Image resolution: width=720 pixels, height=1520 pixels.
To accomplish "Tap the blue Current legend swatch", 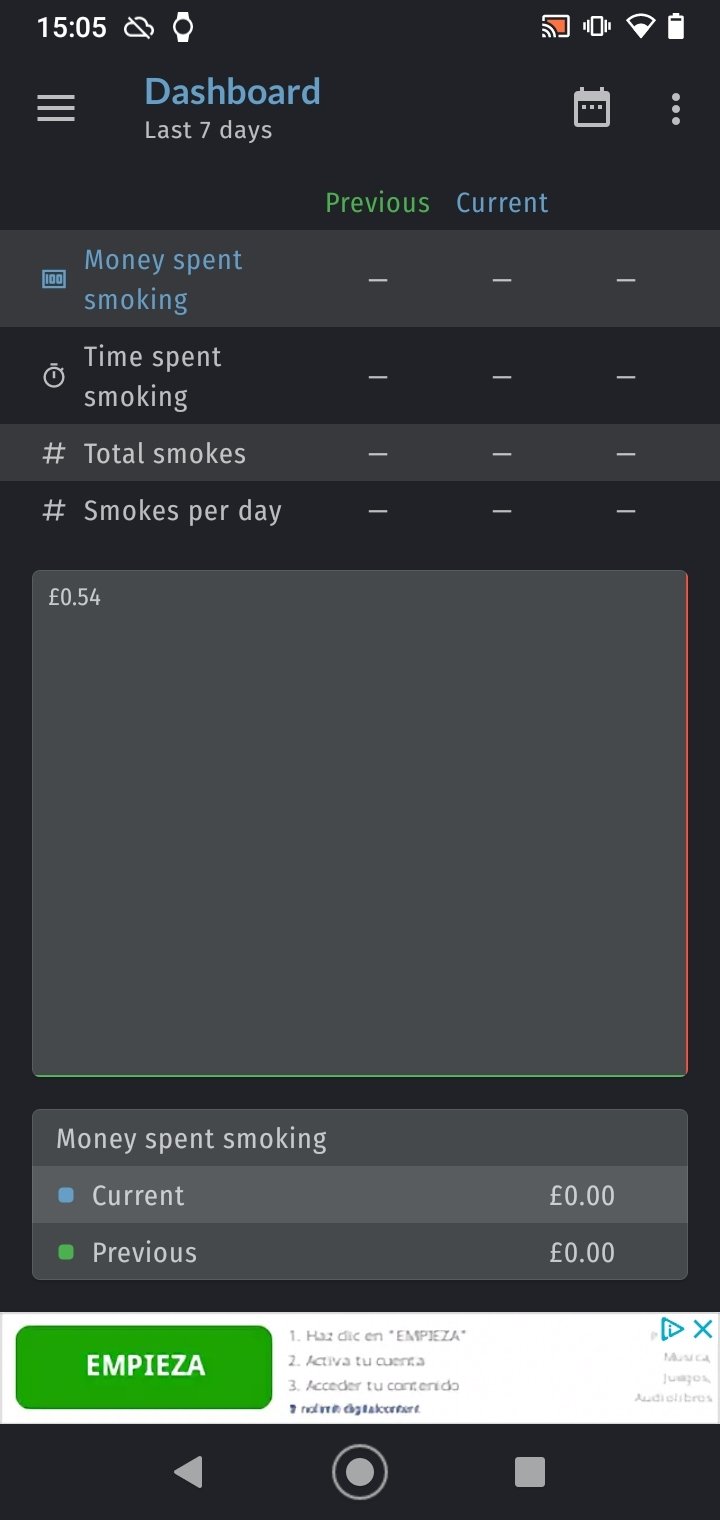I will 66,1195.
